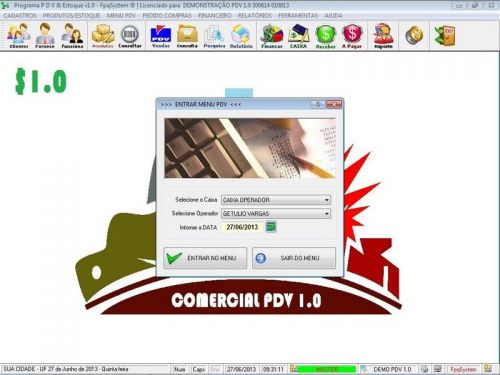Open the Consulta folder icon
This screenshot has height=375, width=500.
pos(187,35)
